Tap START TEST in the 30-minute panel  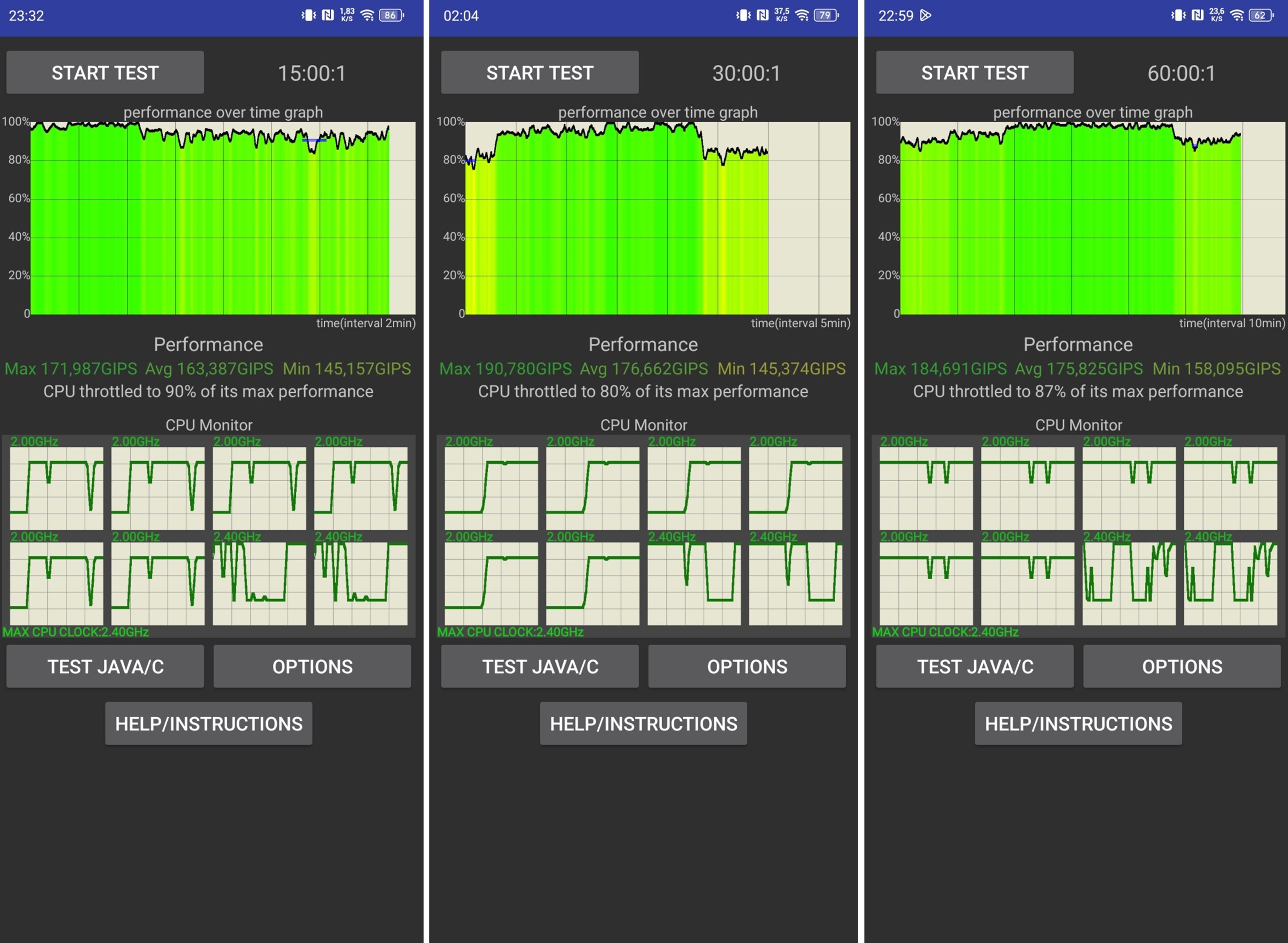point(539,72)
